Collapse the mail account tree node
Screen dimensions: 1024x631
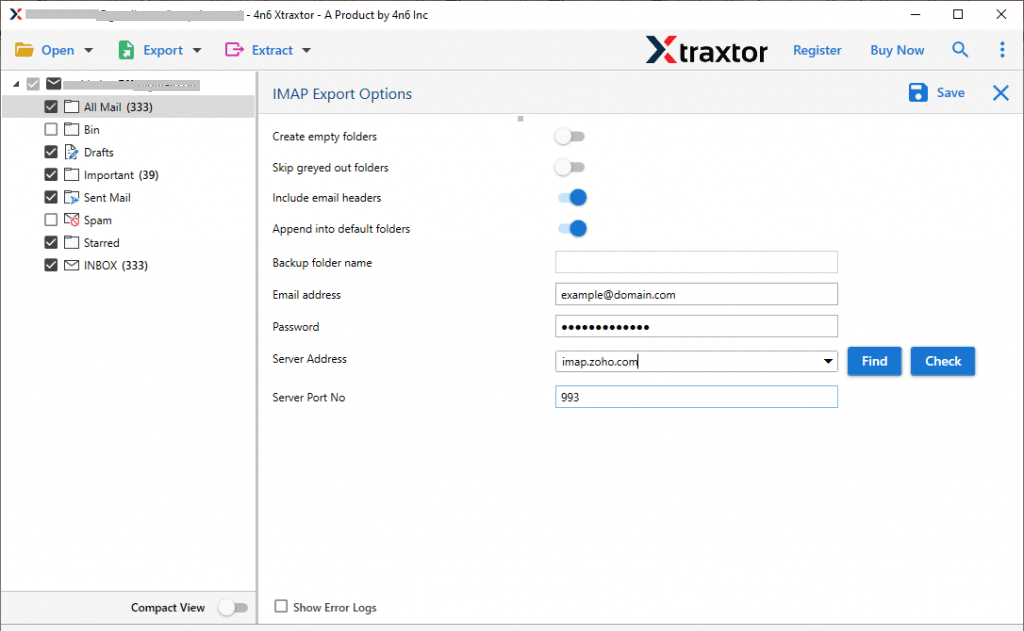16,84
